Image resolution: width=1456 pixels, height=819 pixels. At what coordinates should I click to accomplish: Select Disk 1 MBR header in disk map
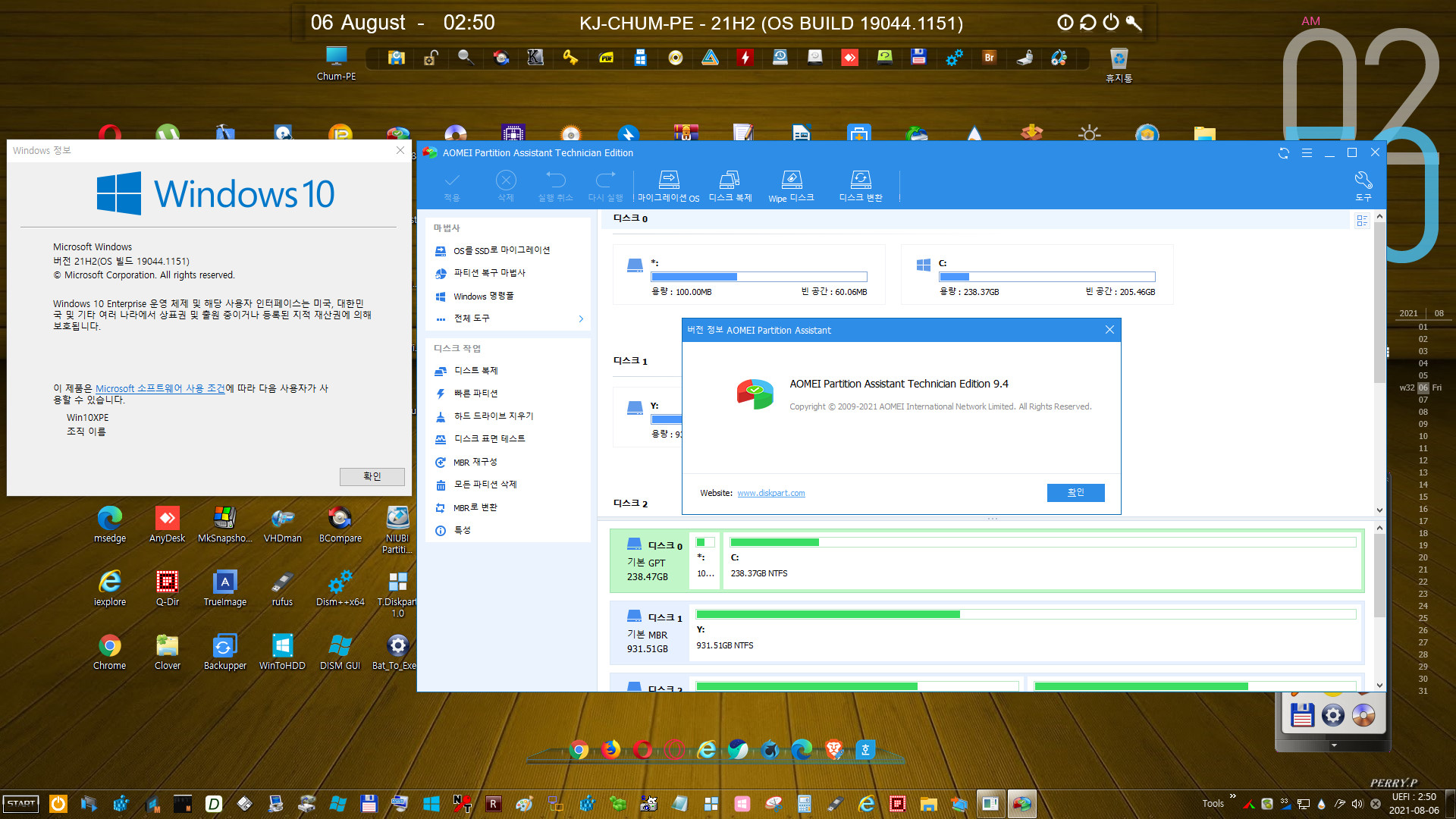650,632
